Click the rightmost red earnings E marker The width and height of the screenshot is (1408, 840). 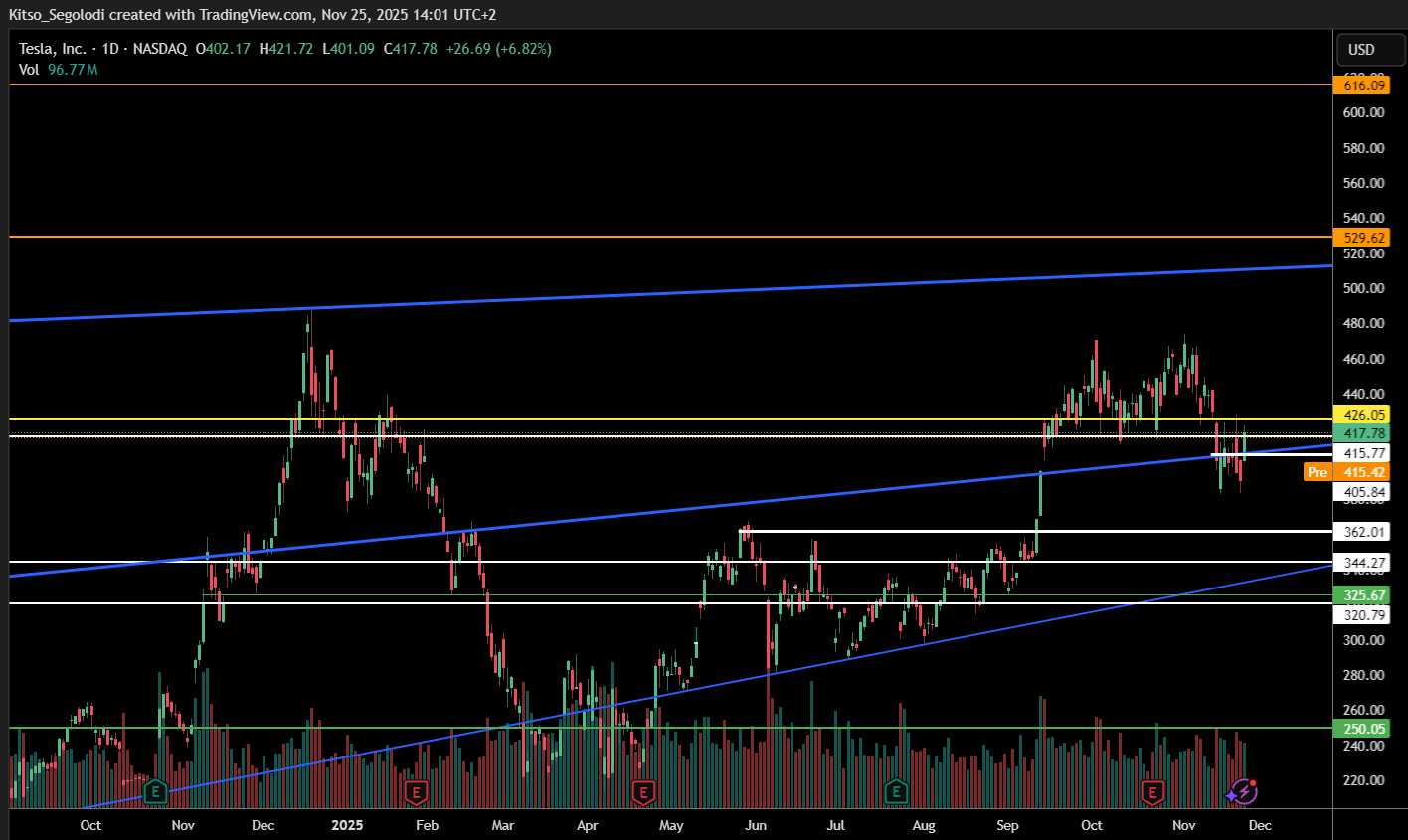pos(1152,792)
